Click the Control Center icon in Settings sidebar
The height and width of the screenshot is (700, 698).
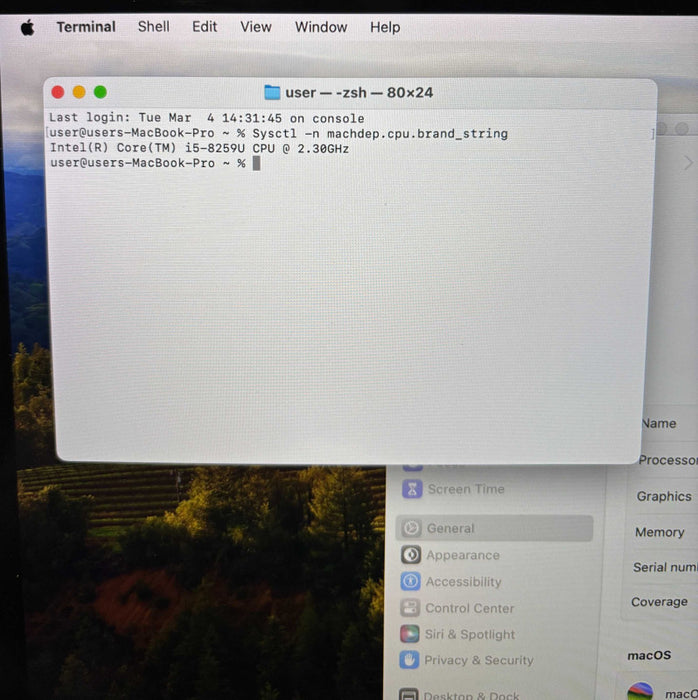(410, 608)
